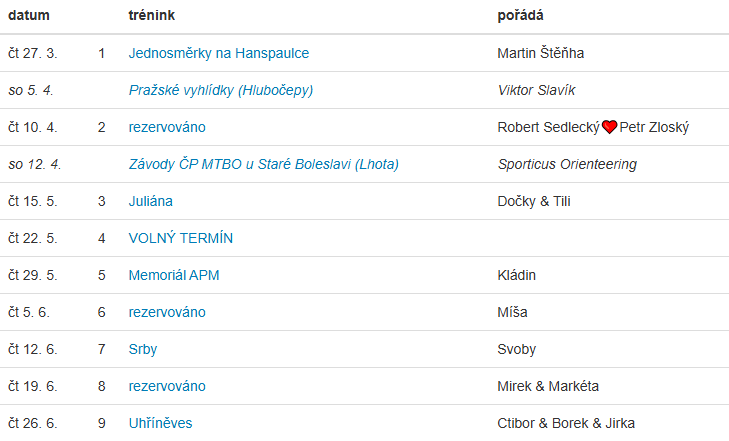Viewport: 729px width, 441px height.
Task: Open Pražské vyhlídky (Hlubočepy) link
Action: [221, 90]
